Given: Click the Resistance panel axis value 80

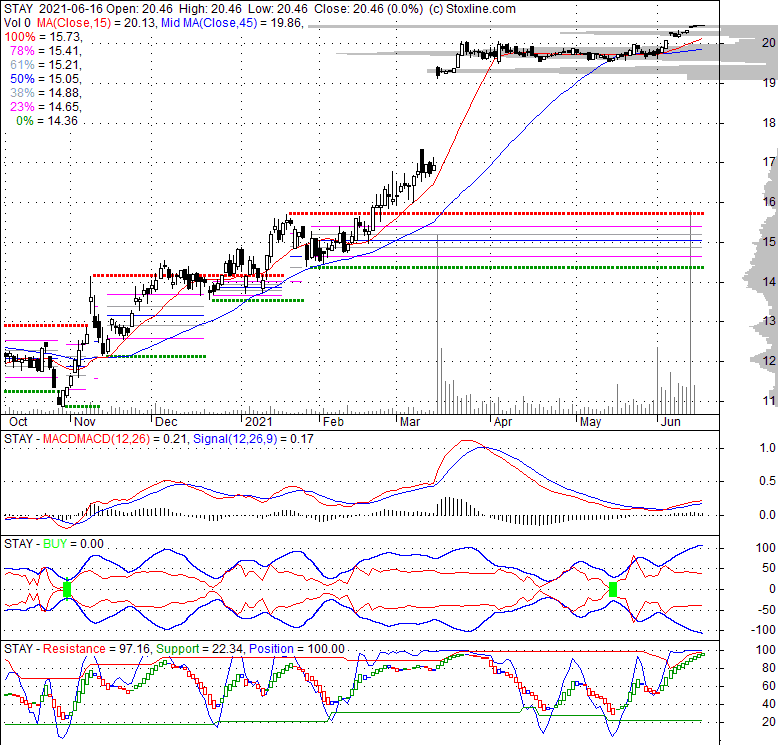Looking at the screenshot, I should point(769,668).
